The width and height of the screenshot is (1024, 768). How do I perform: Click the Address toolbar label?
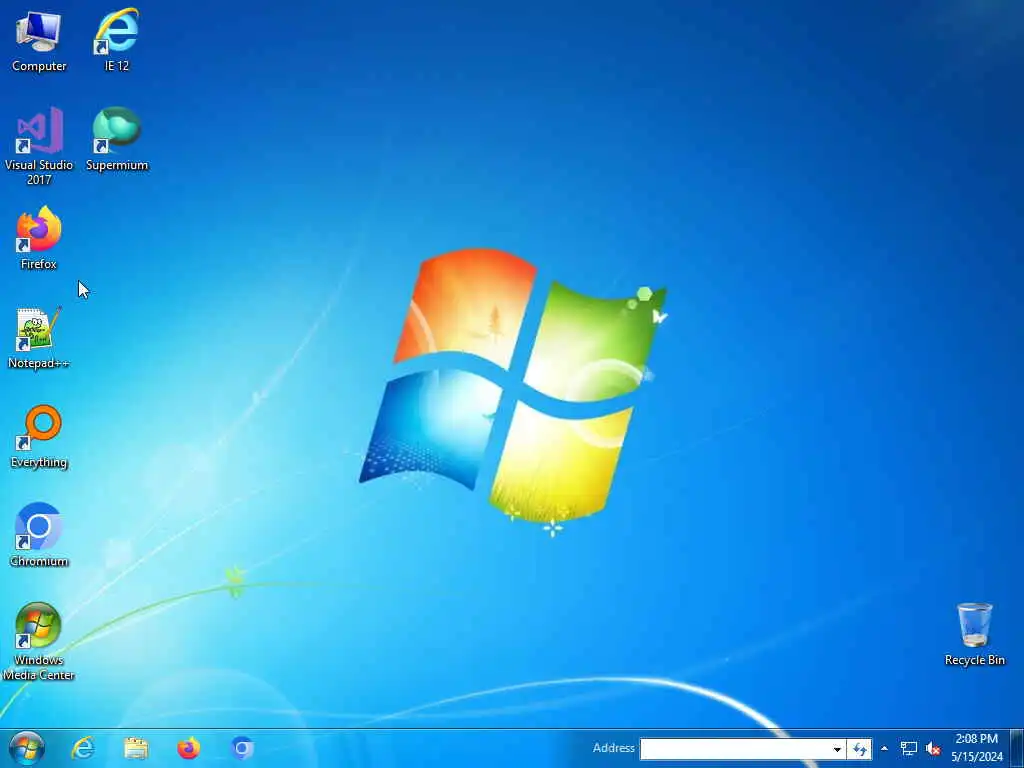click(x=613, y=748)
